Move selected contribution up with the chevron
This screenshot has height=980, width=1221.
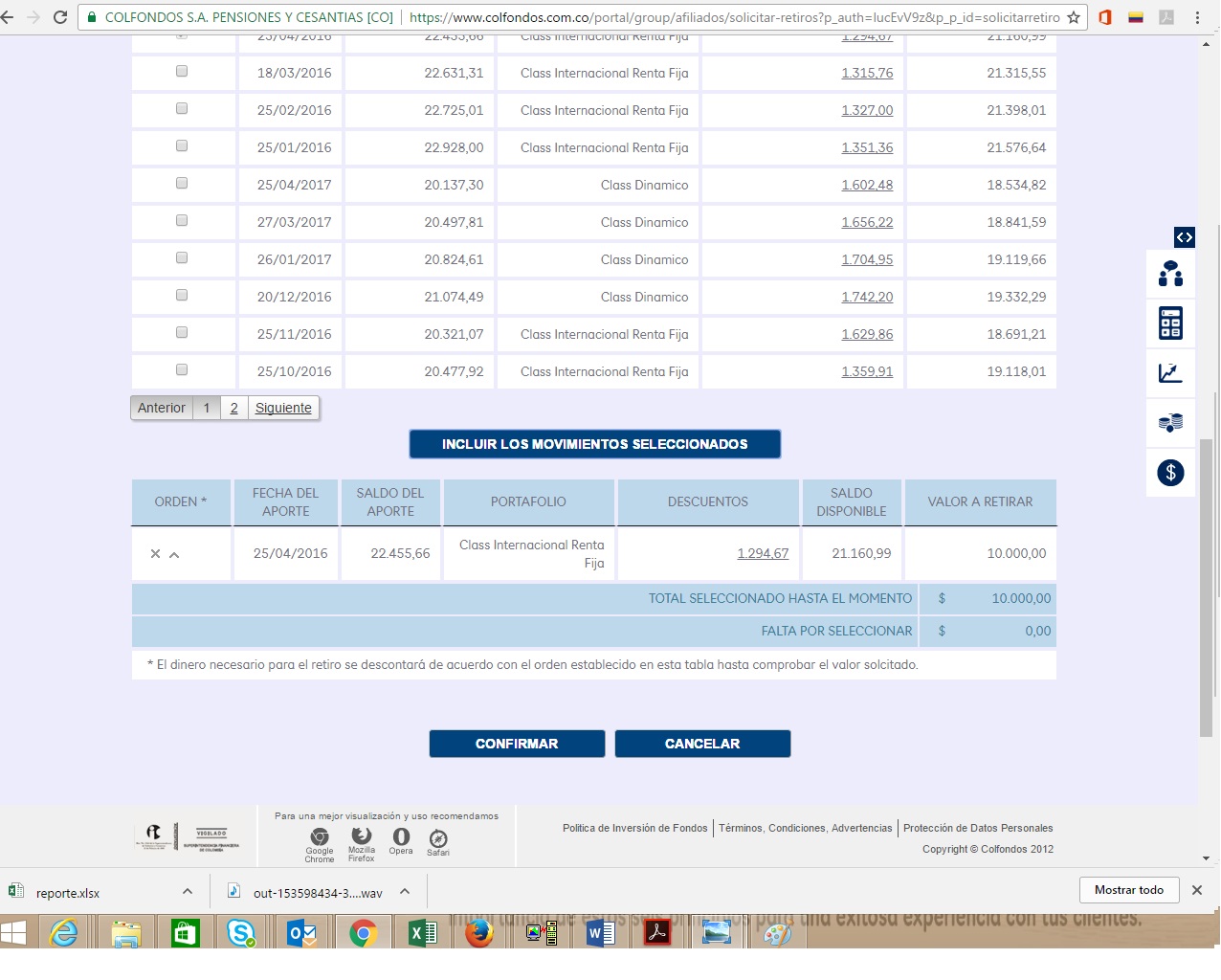174,554
